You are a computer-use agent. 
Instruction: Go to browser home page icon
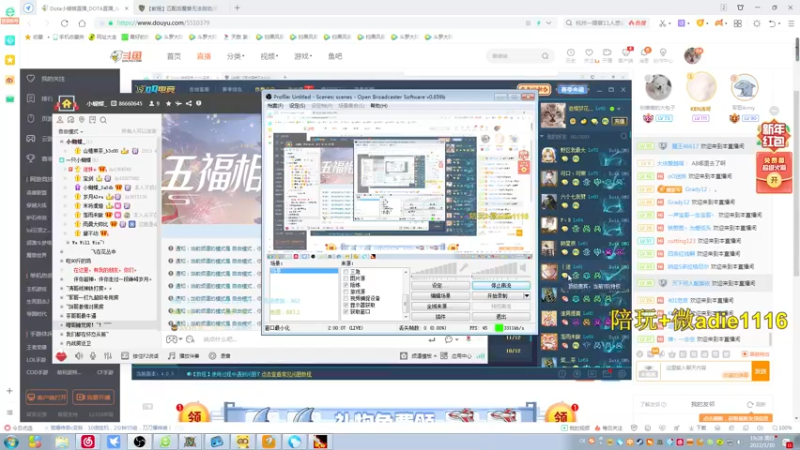82,23
